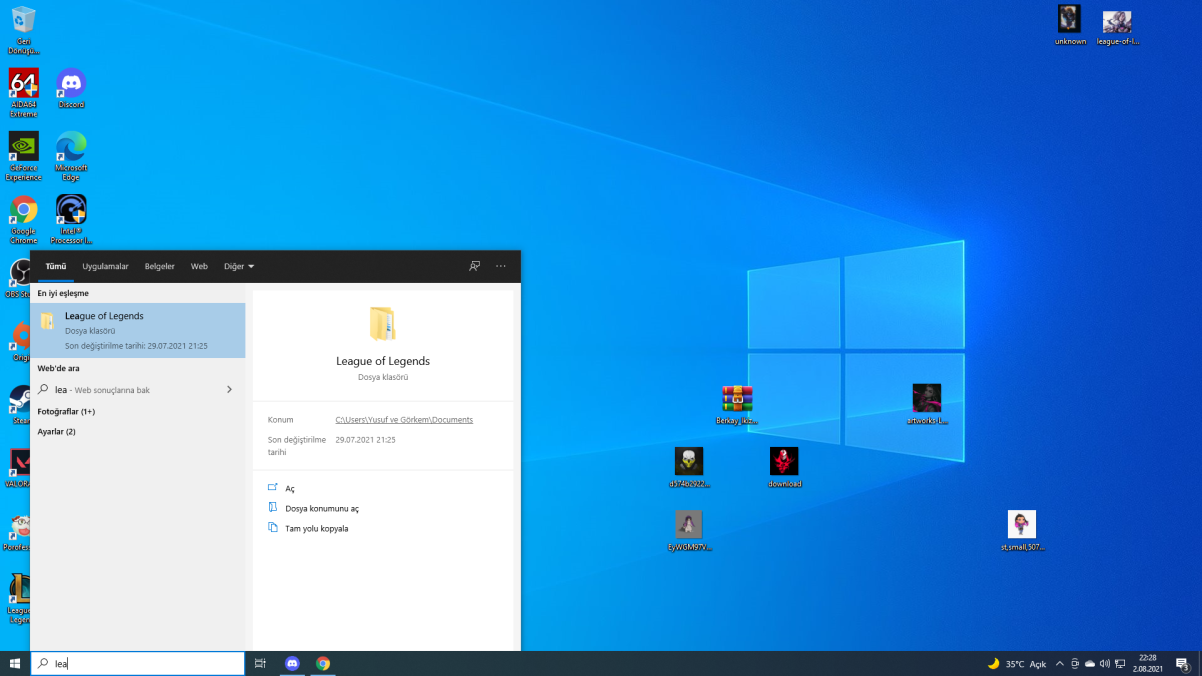Select the VALORANT desktop icon
1202x676 pixels.
[x=20, y=467]
